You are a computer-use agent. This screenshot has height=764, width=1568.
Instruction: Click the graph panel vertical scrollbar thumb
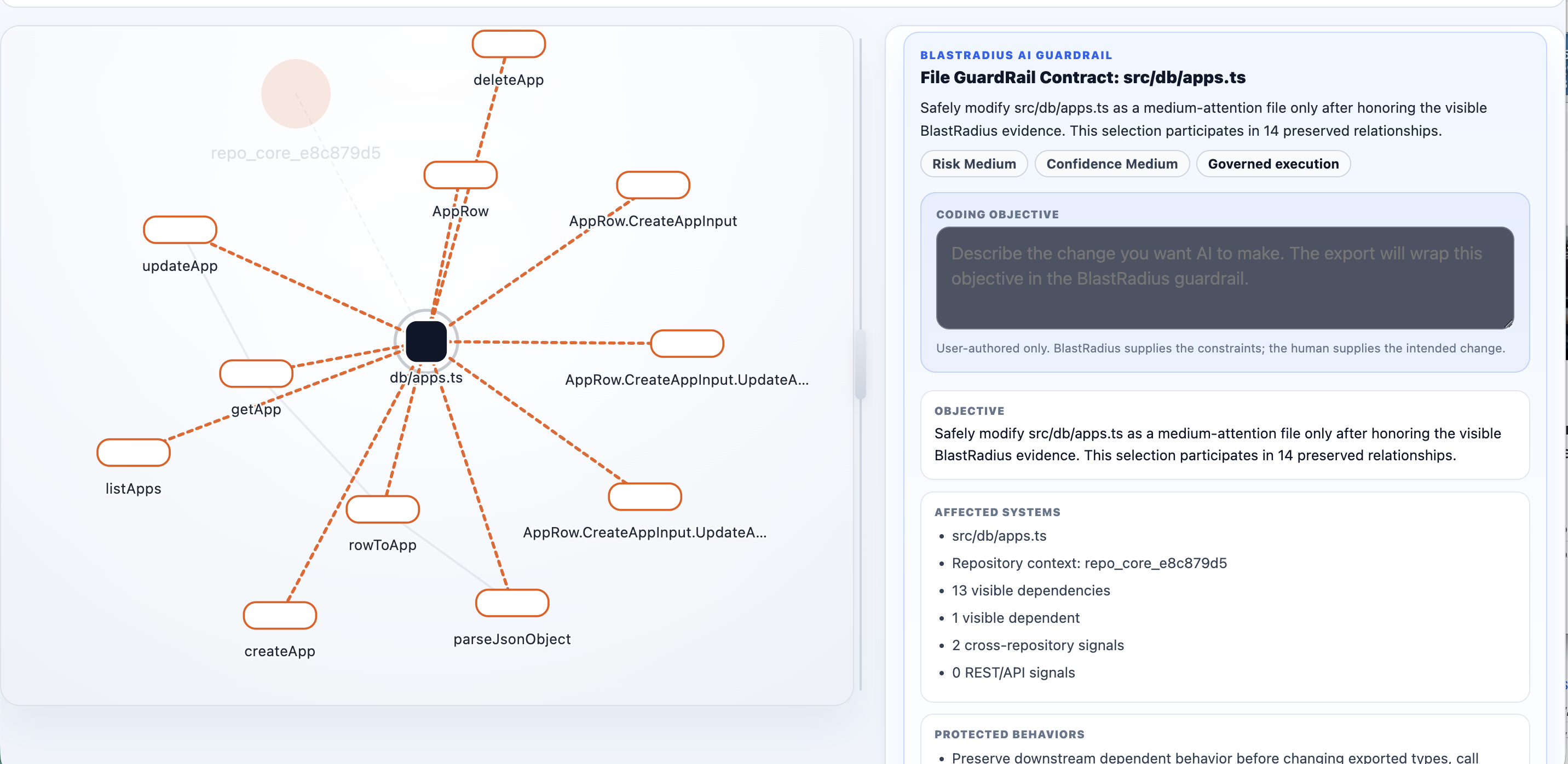(860, 364)
